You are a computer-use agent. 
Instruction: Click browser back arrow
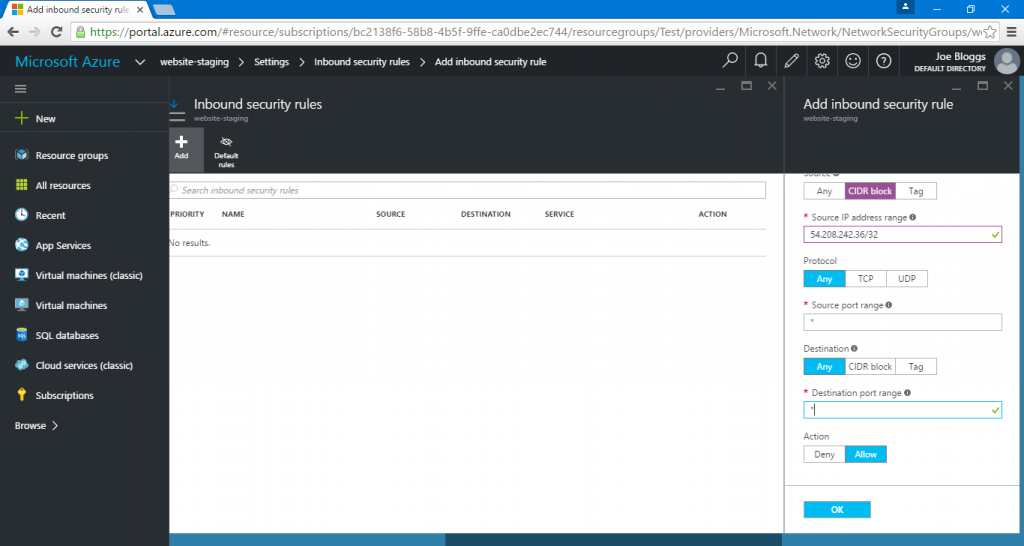point(13,31)
